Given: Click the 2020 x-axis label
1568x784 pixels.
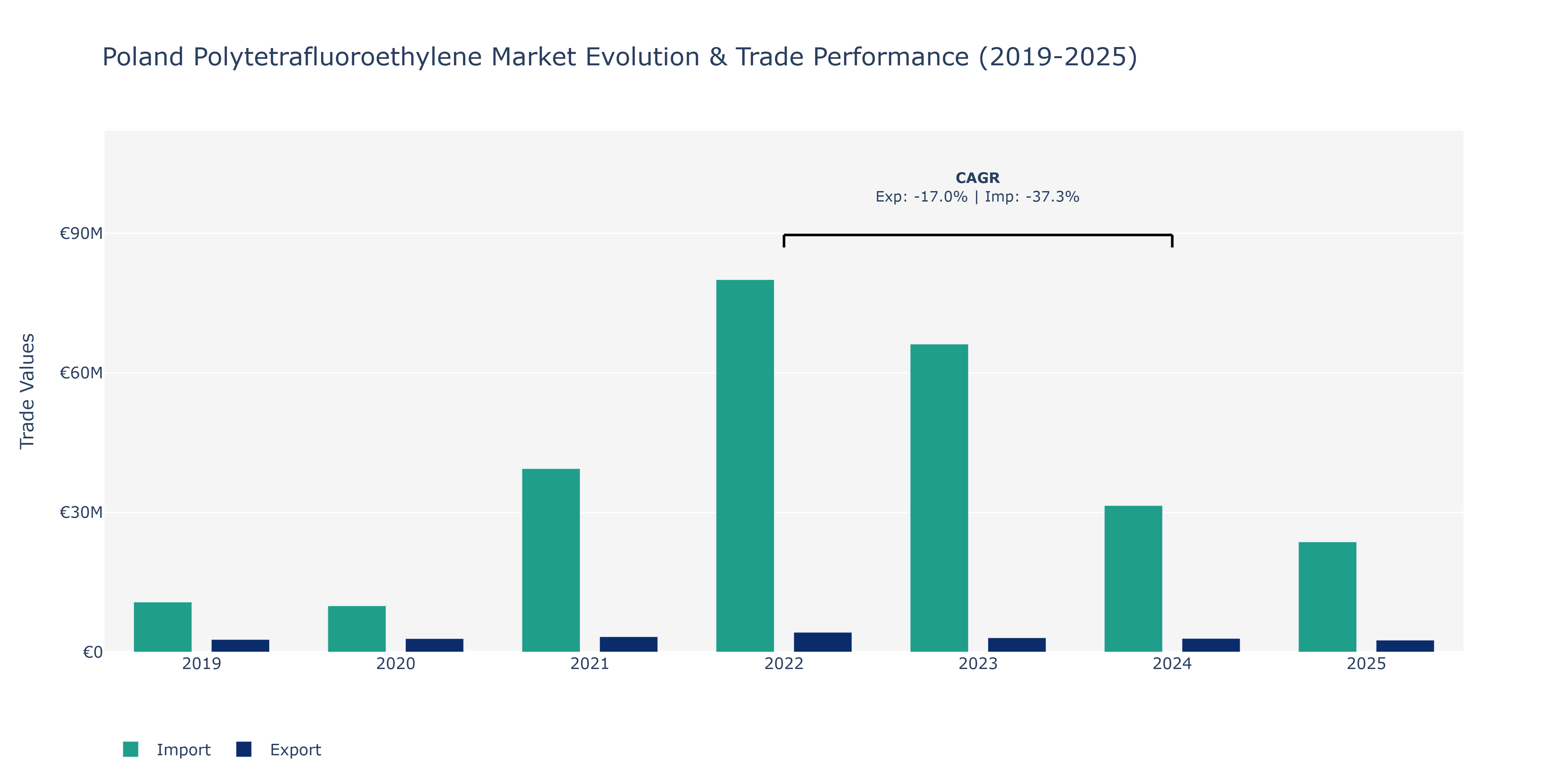Looking at the screenshot, I should (x=396, y=663).
